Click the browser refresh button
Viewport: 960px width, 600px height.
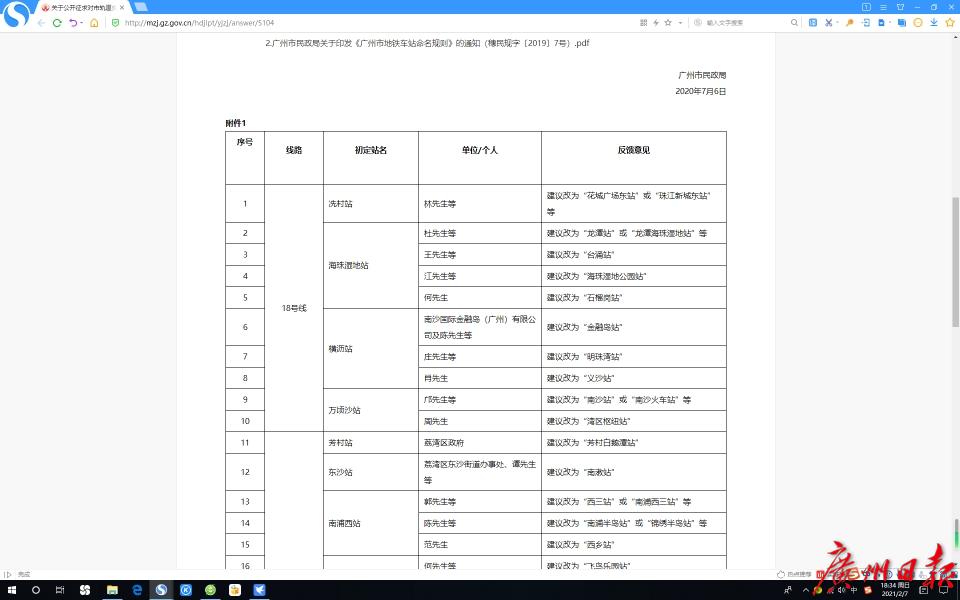pos(57,22)
